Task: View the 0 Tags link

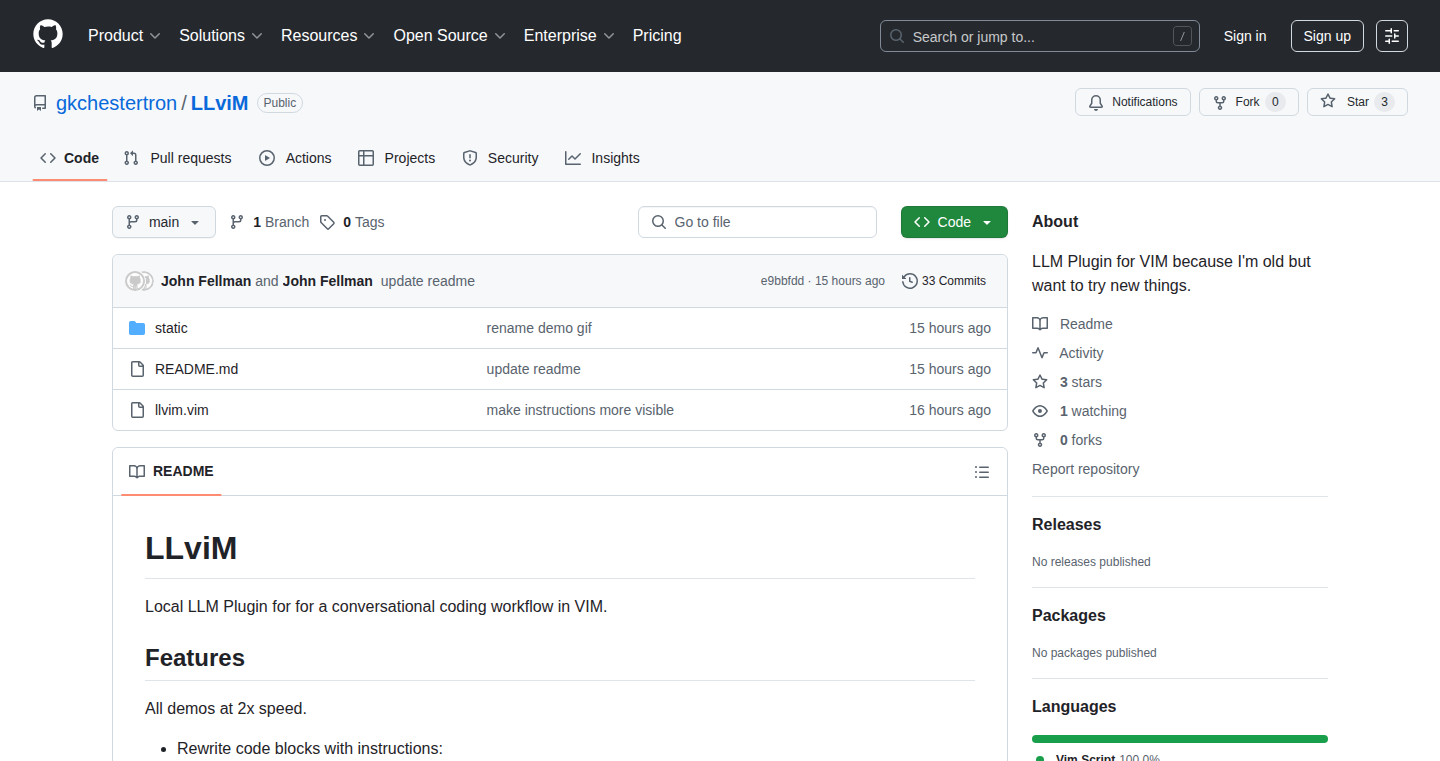Action: [352, 222]
